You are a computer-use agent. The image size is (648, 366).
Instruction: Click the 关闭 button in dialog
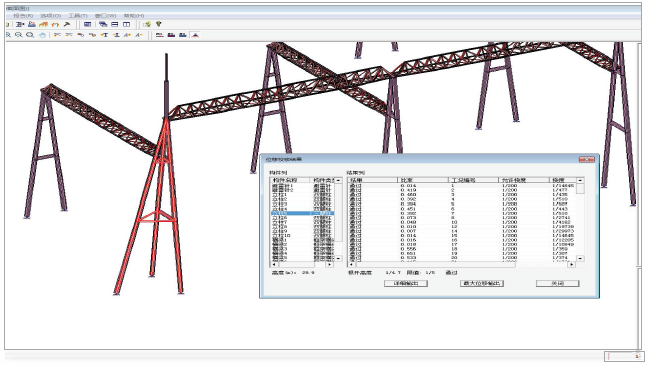coord(557,283)
